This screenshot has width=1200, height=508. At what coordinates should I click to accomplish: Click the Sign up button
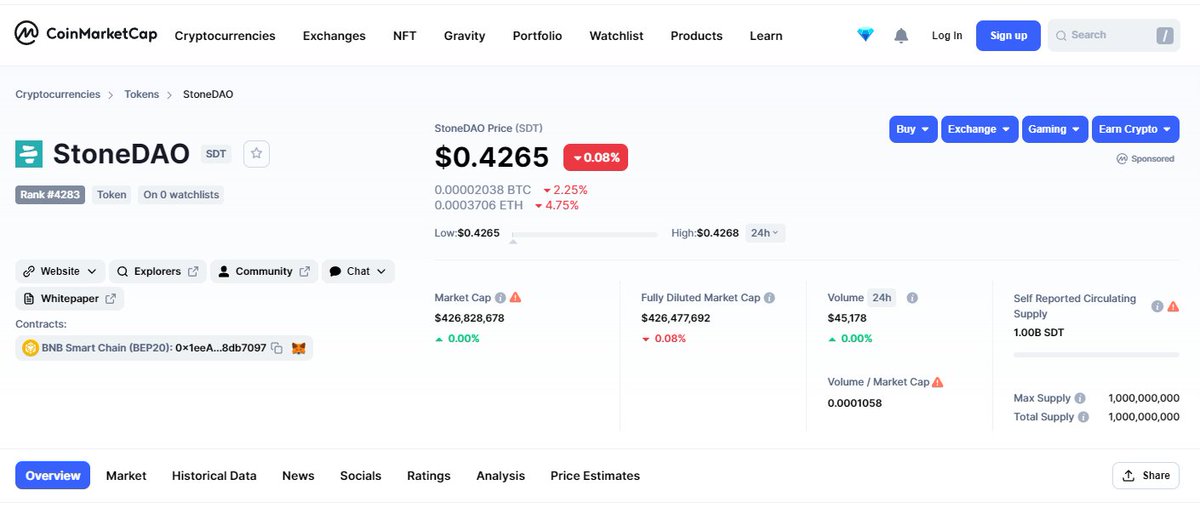[x=1008, y=36]
